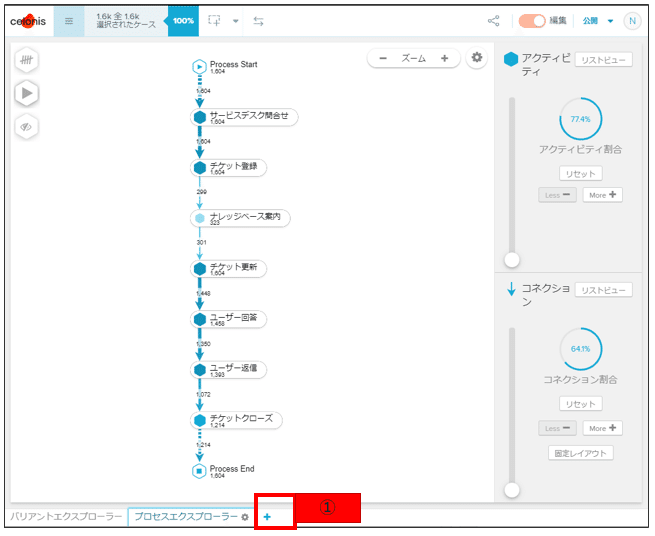Switch to バリアントエクスプローラー tab

[66, 517]
